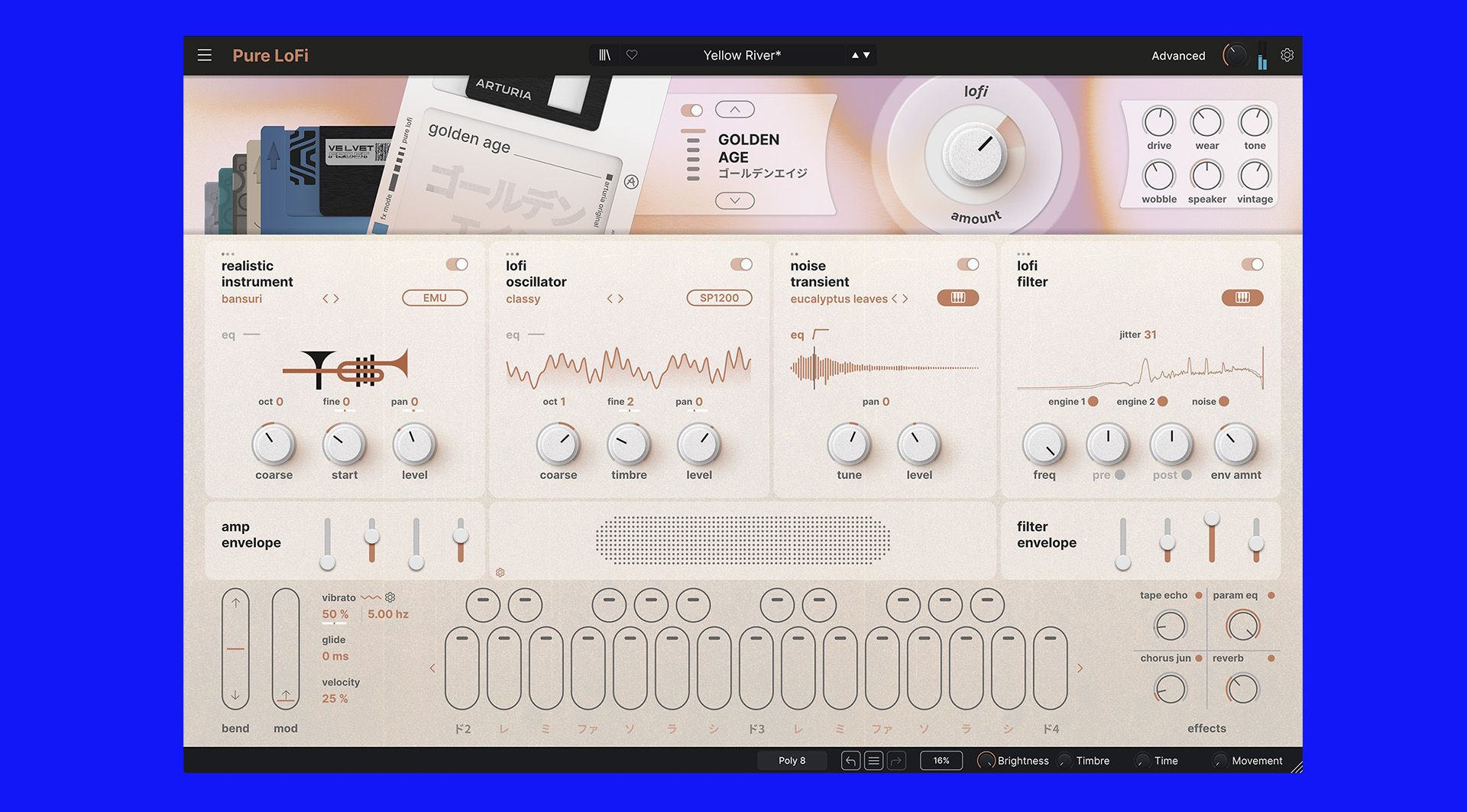Open the settings gear in top bar

point(1287,55)
